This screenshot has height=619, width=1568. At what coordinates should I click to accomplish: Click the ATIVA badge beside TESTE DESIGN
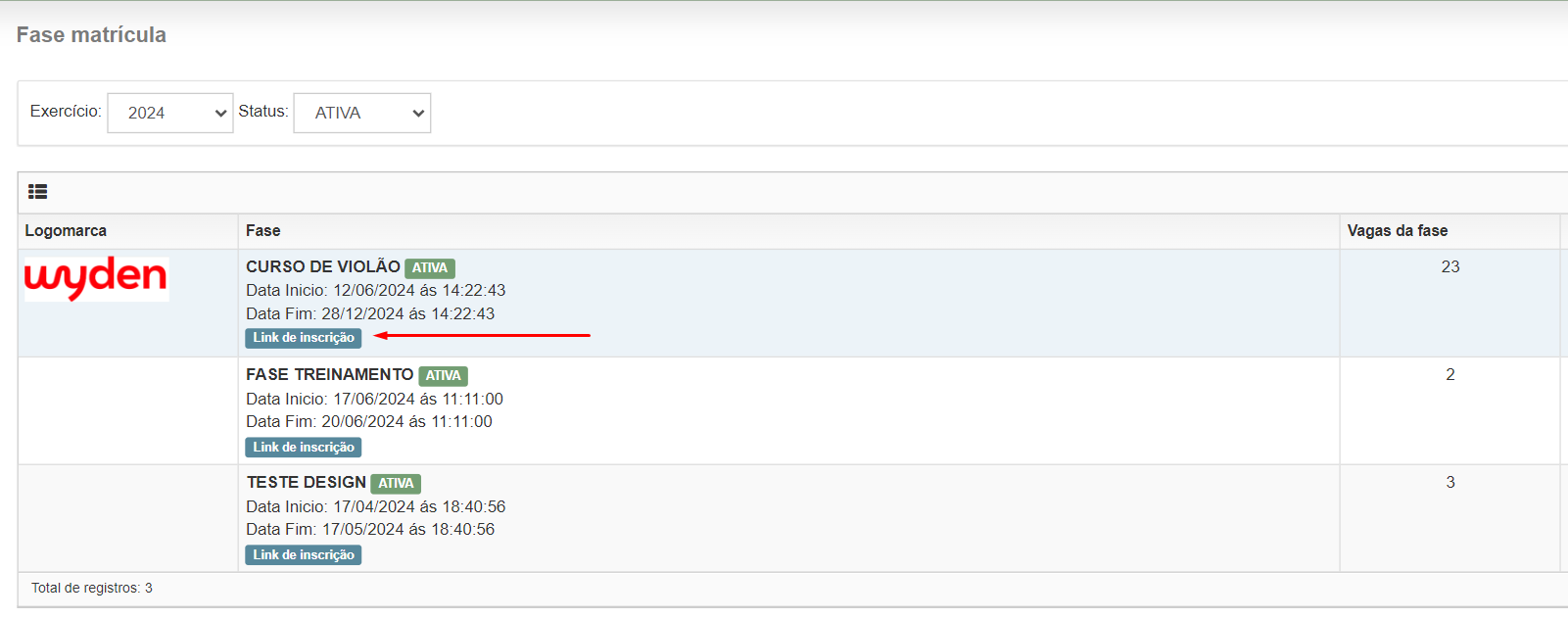[396, 484]
